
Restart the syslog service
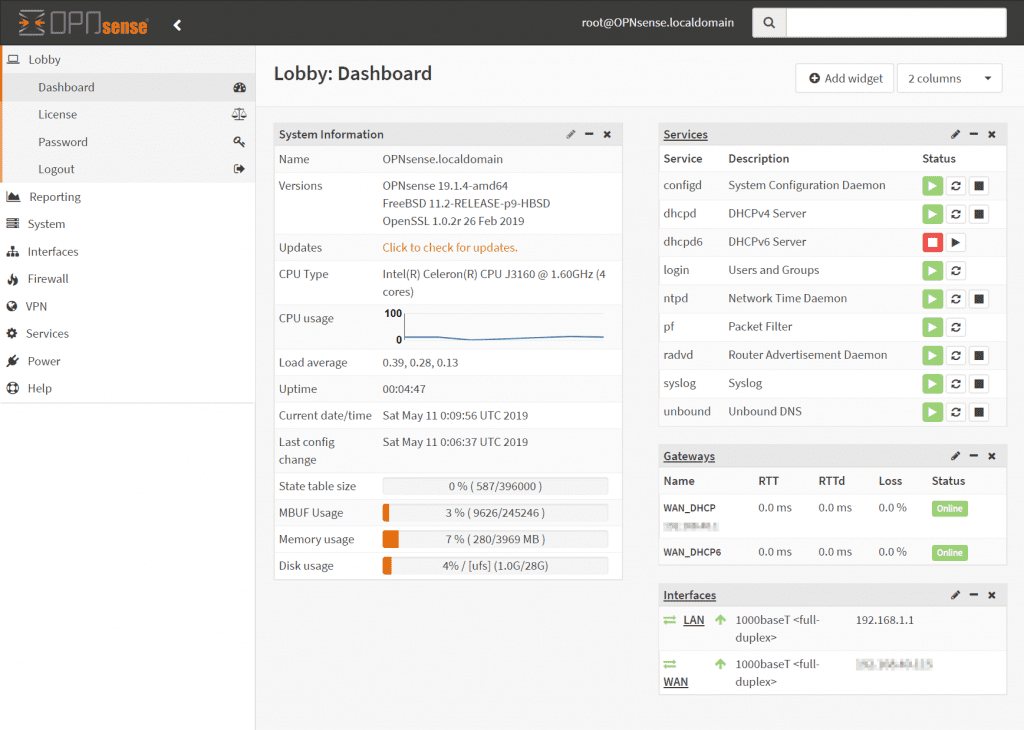[x=955, y=383]
